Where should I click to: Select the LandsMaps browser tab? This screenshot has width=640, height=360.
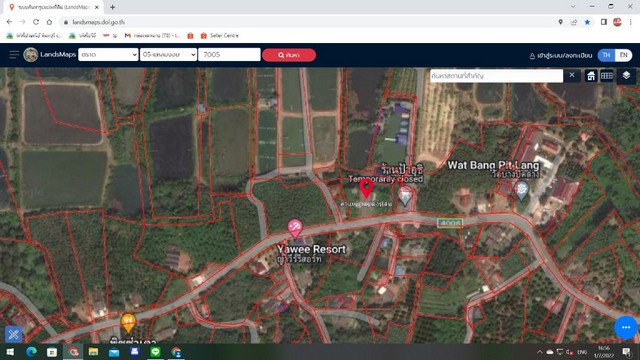(x=54, y=7)
